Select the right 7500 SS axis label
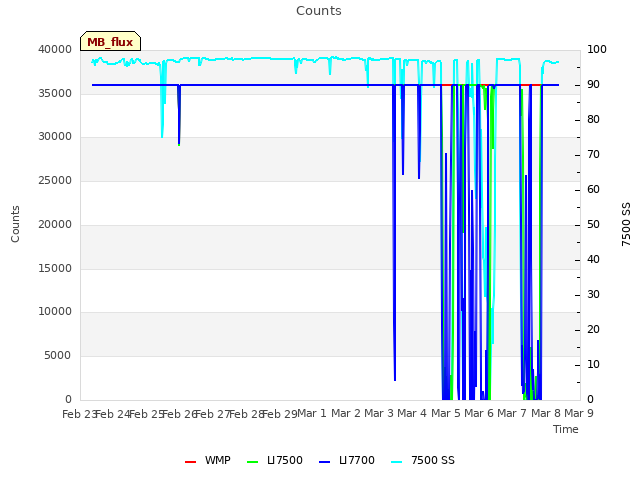Viewport: 640px width, 480px height. pos(626,224)
